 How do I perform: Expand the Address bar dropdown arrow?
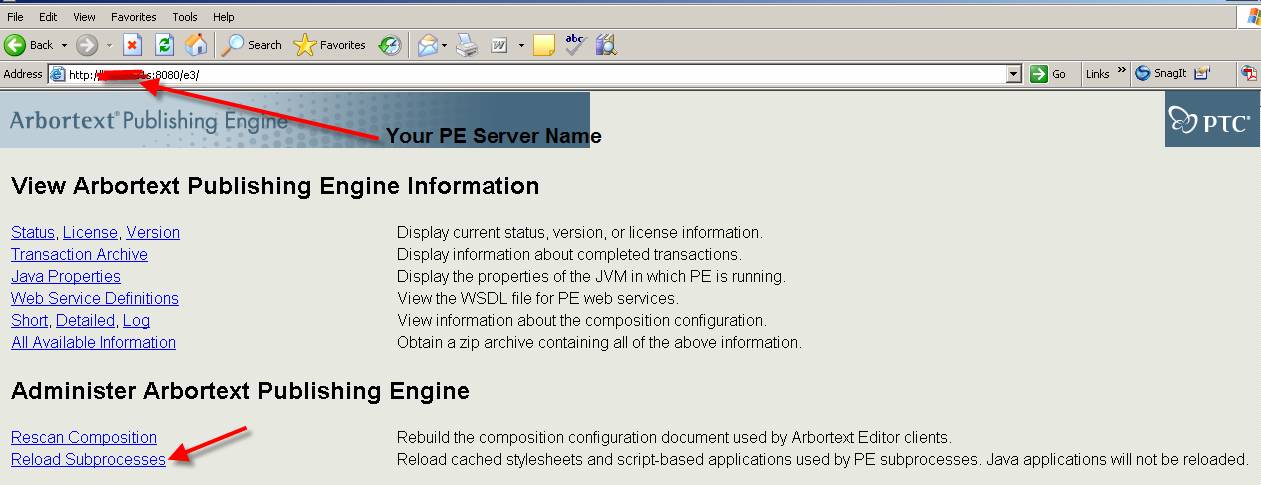point(1013,74)
